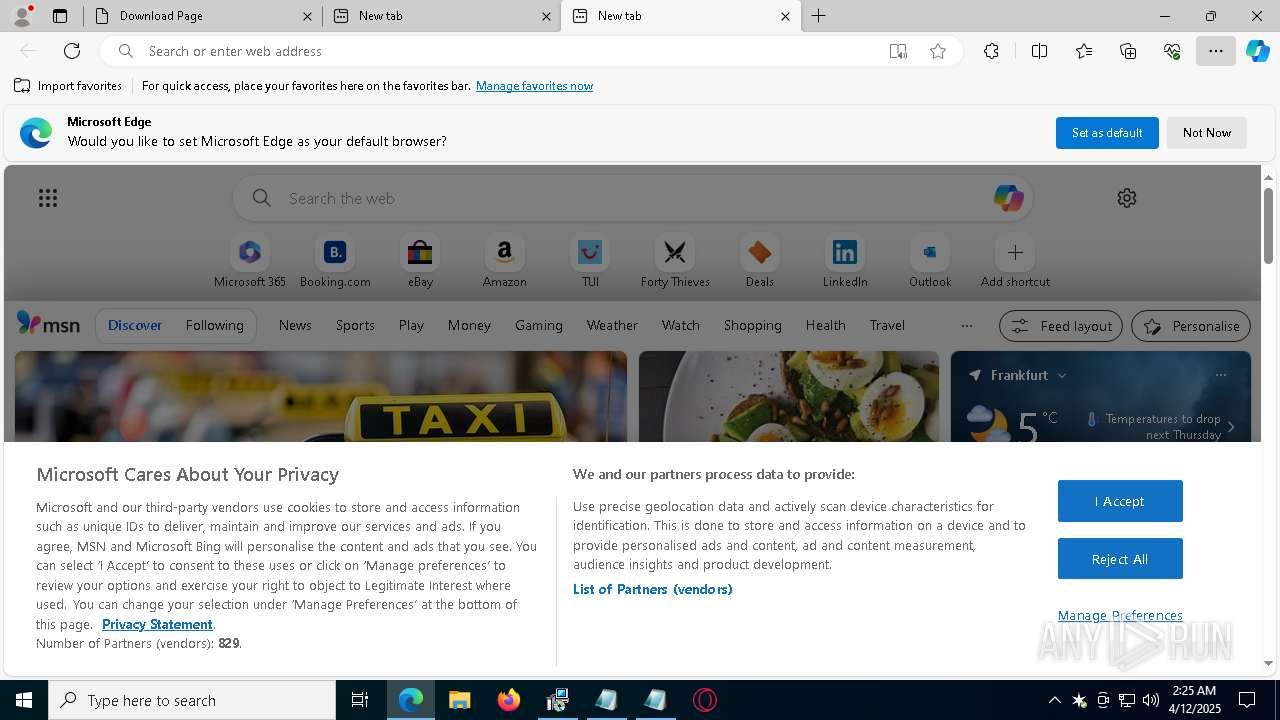Click the Copilot icon in web search box
This screenshot has height=720, width=1280.
click(x=1008, y=198)
